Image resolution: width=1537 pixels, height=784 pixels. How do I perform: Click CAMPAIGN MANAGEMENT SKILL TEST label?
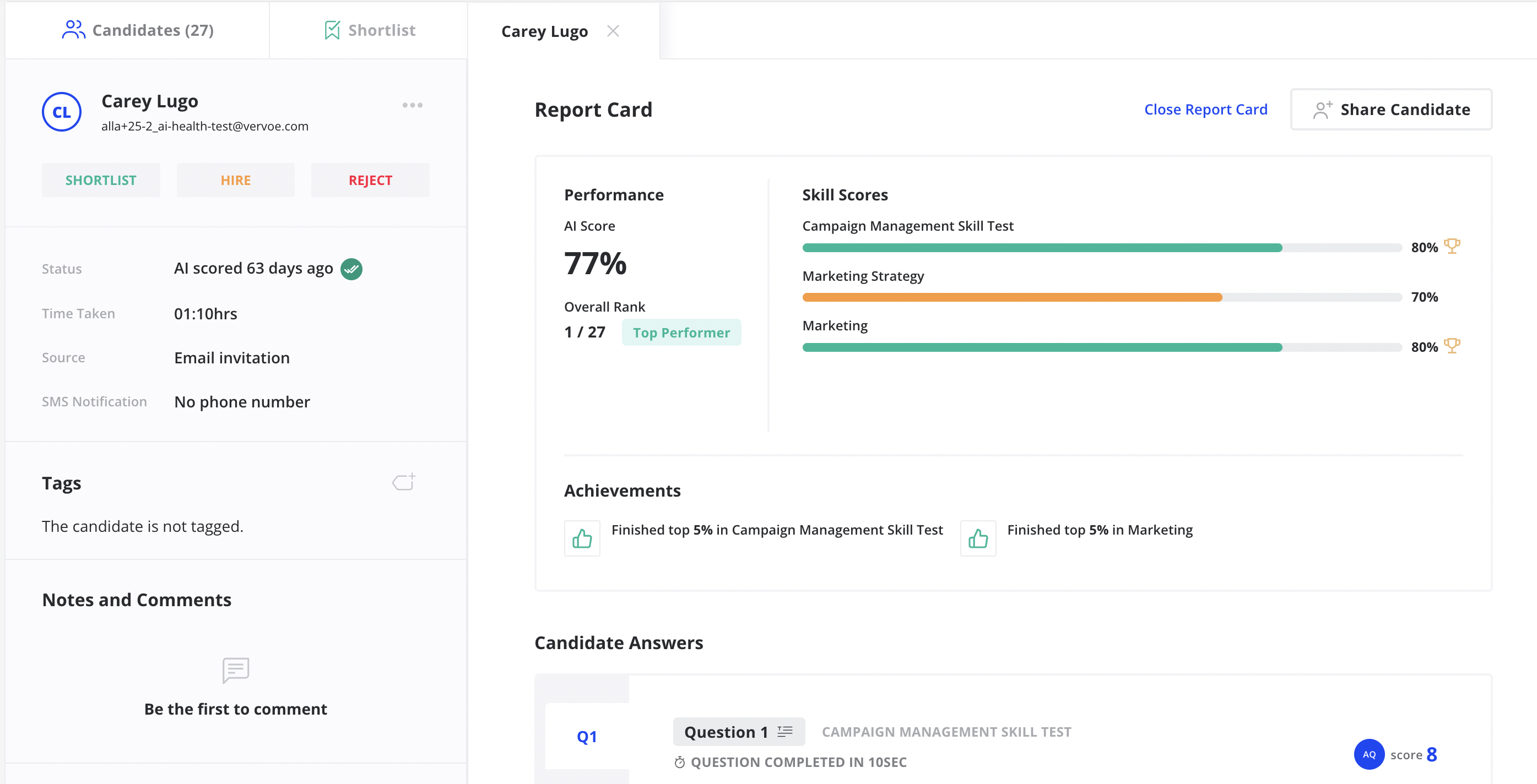pyautogui.click(x=946, y=732)
